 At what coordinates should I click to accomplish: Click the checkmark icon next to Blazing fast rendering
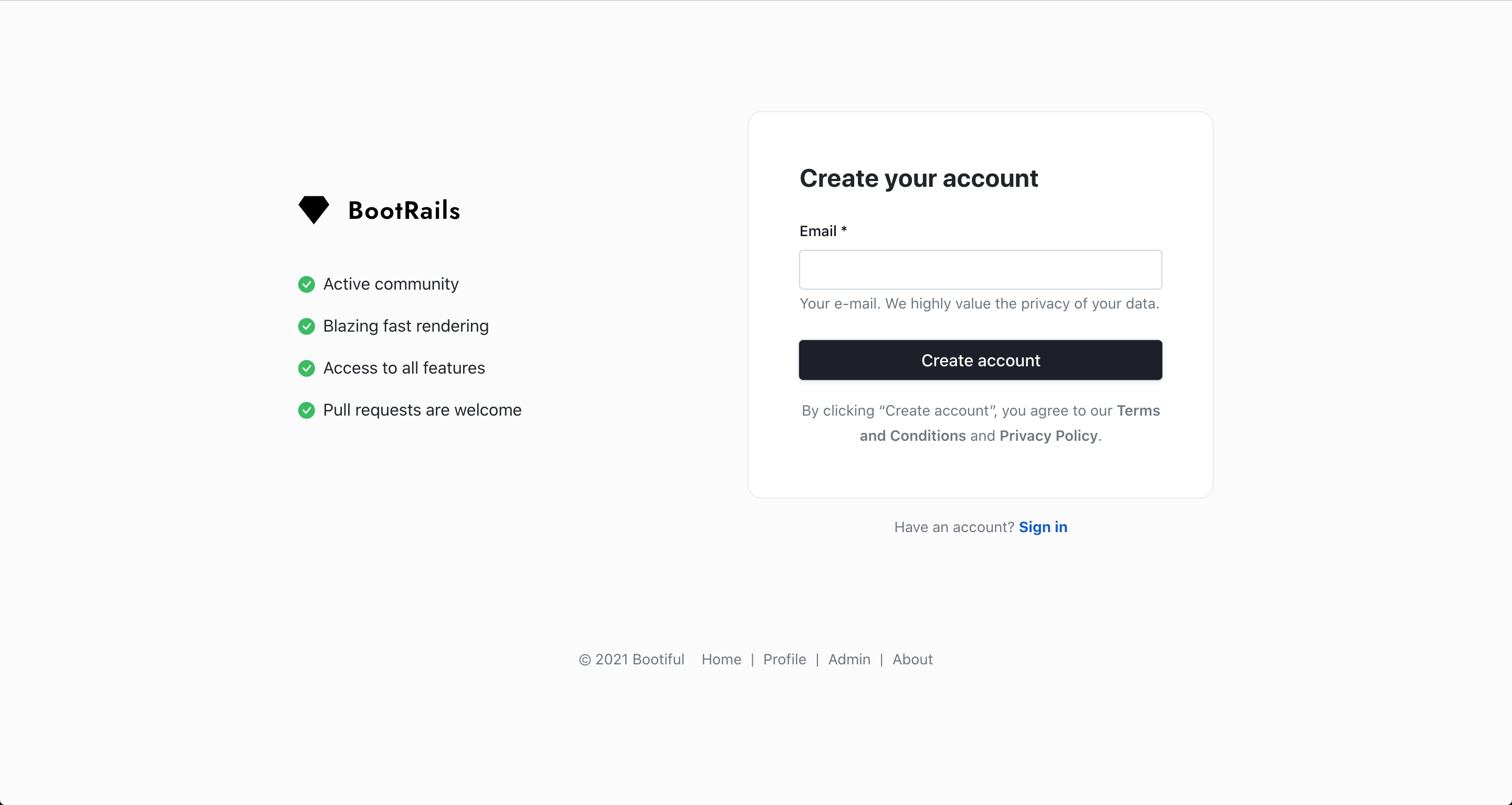point(306,326)
